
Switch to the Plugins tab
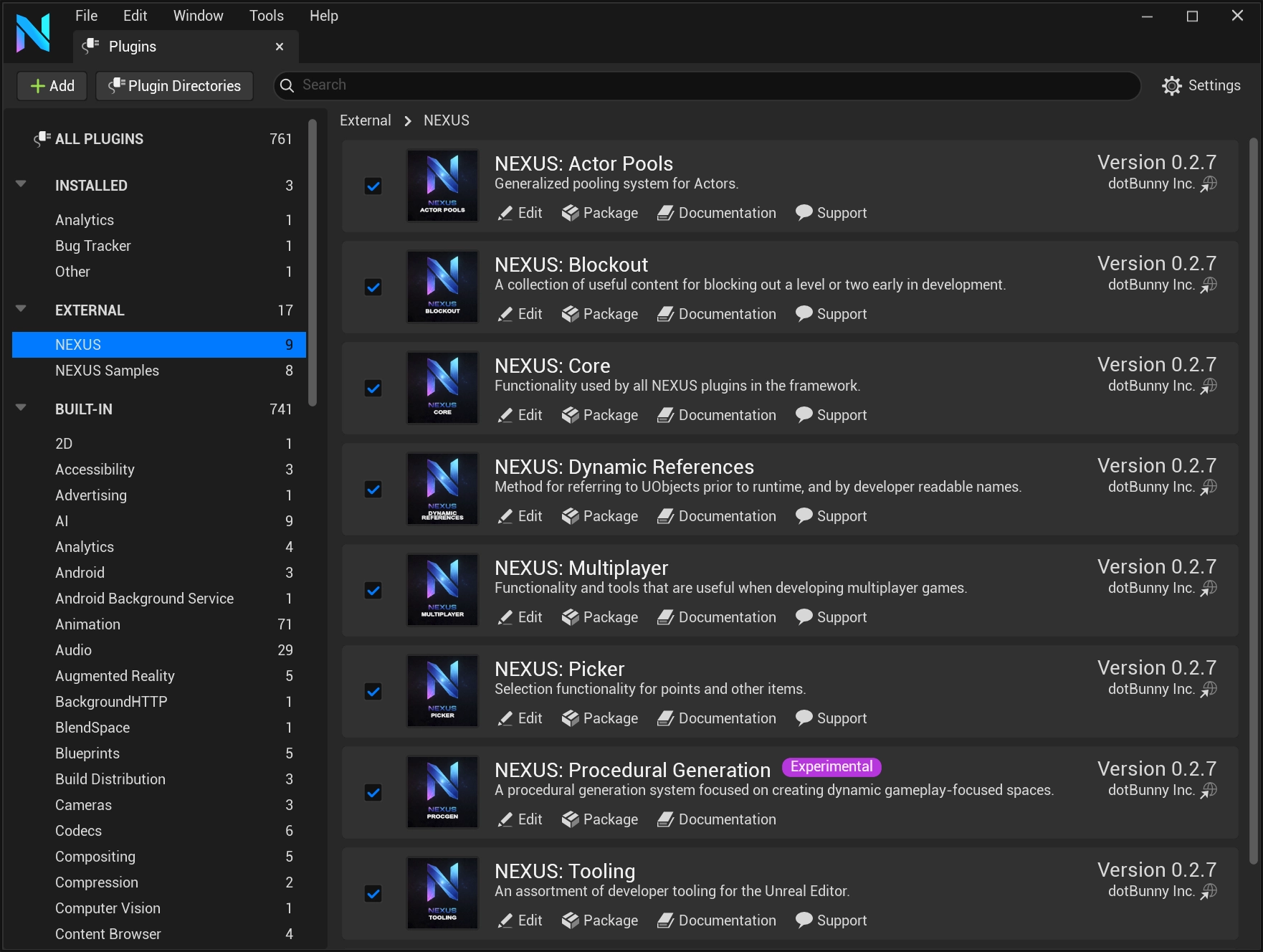[x=132, y=46]
